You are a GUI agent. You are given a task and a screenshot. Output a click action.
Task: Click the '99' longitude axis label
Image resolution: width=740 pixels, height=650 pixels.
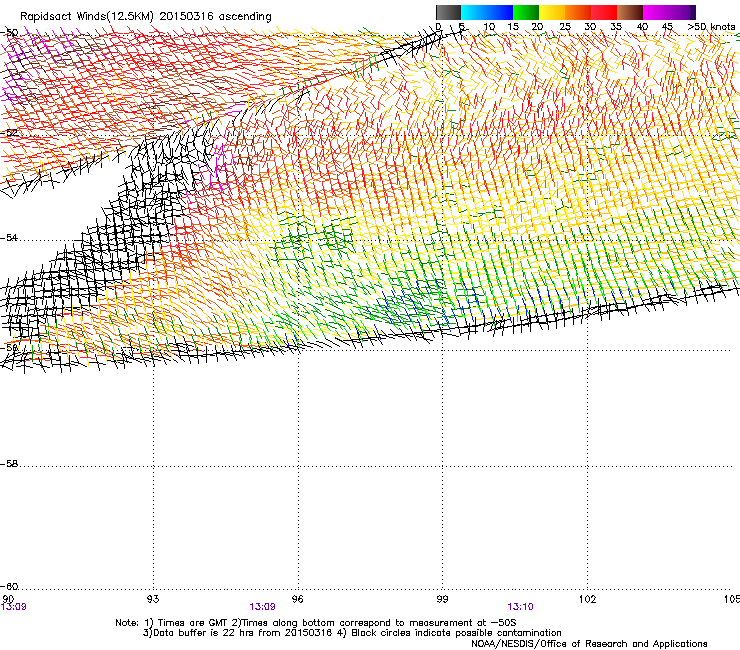[x=442, y=599]
